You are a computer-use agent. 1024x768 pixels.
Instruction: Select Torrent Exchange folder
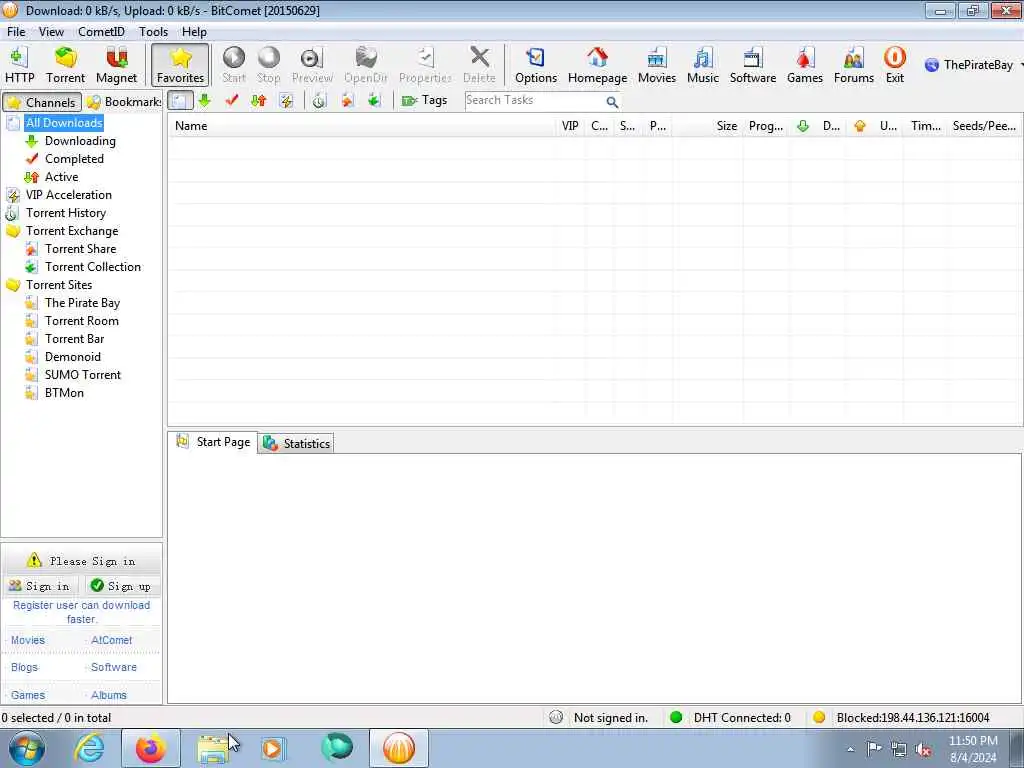point(72,231)
